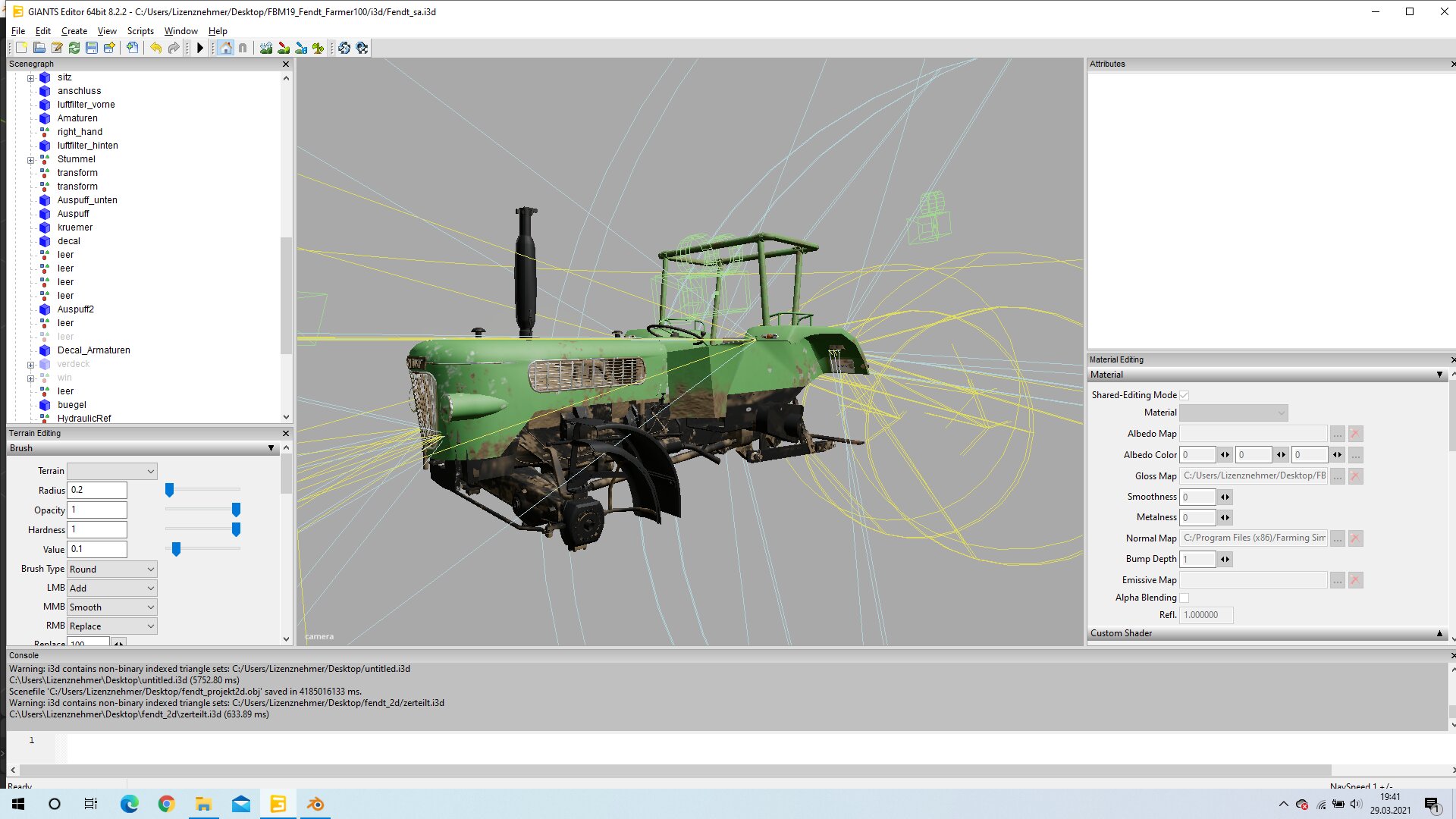Toggle Shared-Editing Mode checkbox
This screenshot has height=819, width=1456.
click(x=1183, y=394)
